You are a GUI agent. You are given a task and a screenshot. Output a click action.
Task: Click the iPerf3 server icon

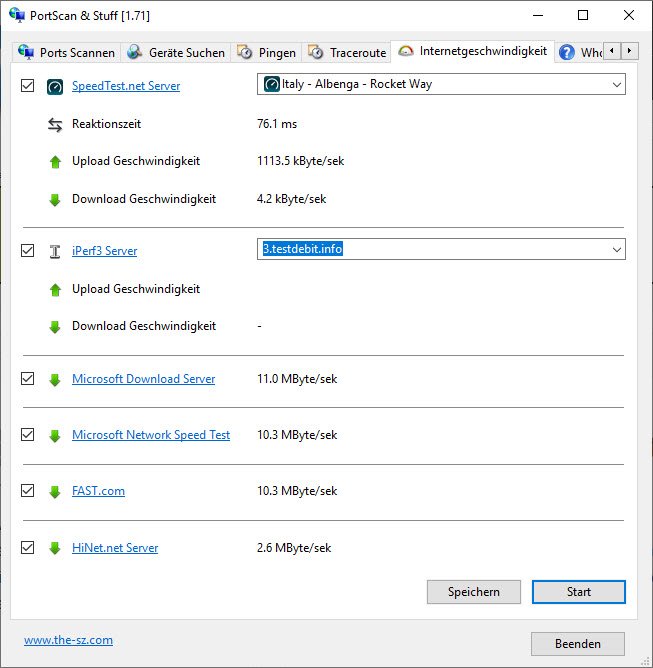click(x=55, y=251)
